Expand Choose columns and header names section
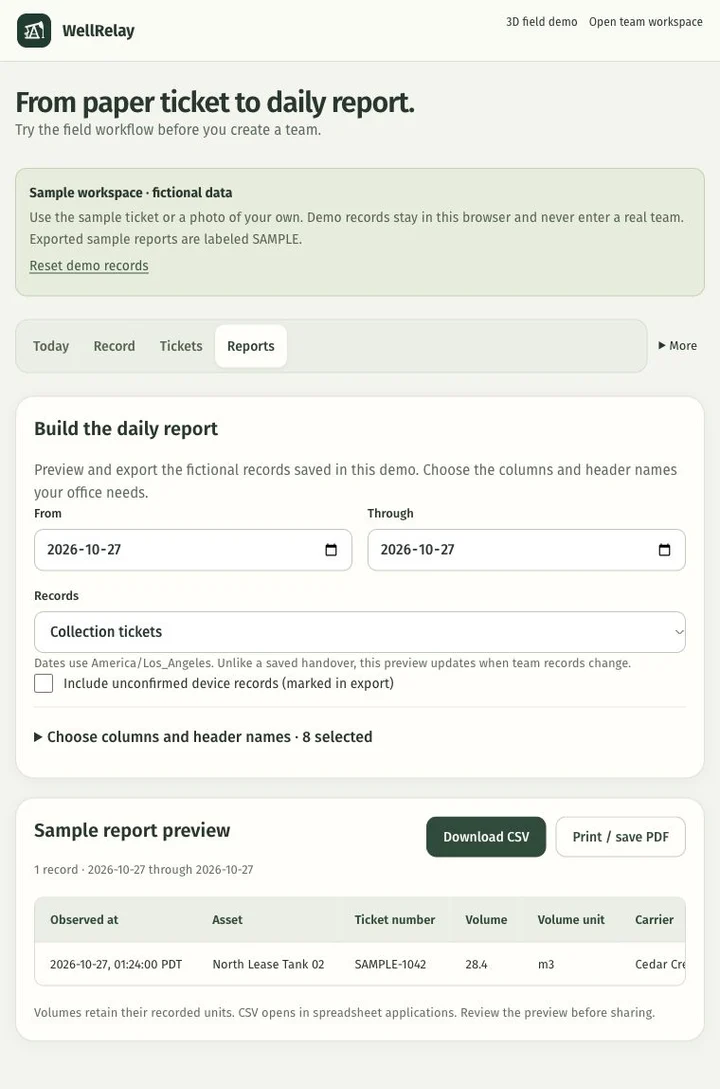 click(203, 737)
